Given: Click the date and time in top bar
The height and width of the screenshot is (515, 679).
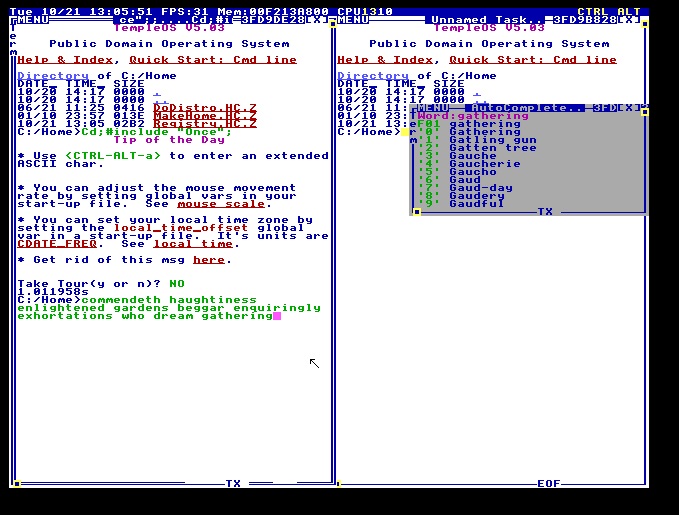Looking at the screenshot, I should tap(81, 12).
